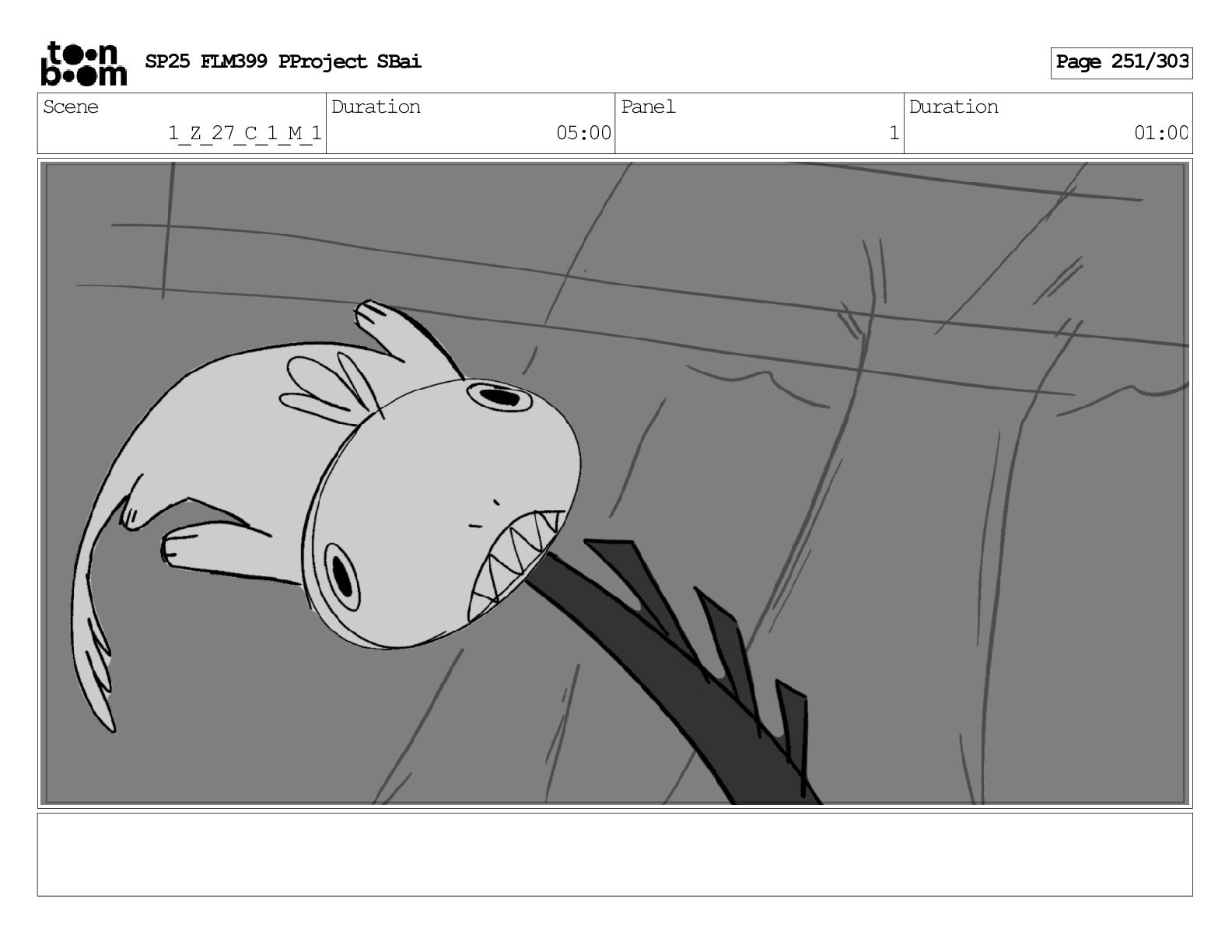Click the empty notes box below the panel
1232x952 pixels.
(614, 855)
